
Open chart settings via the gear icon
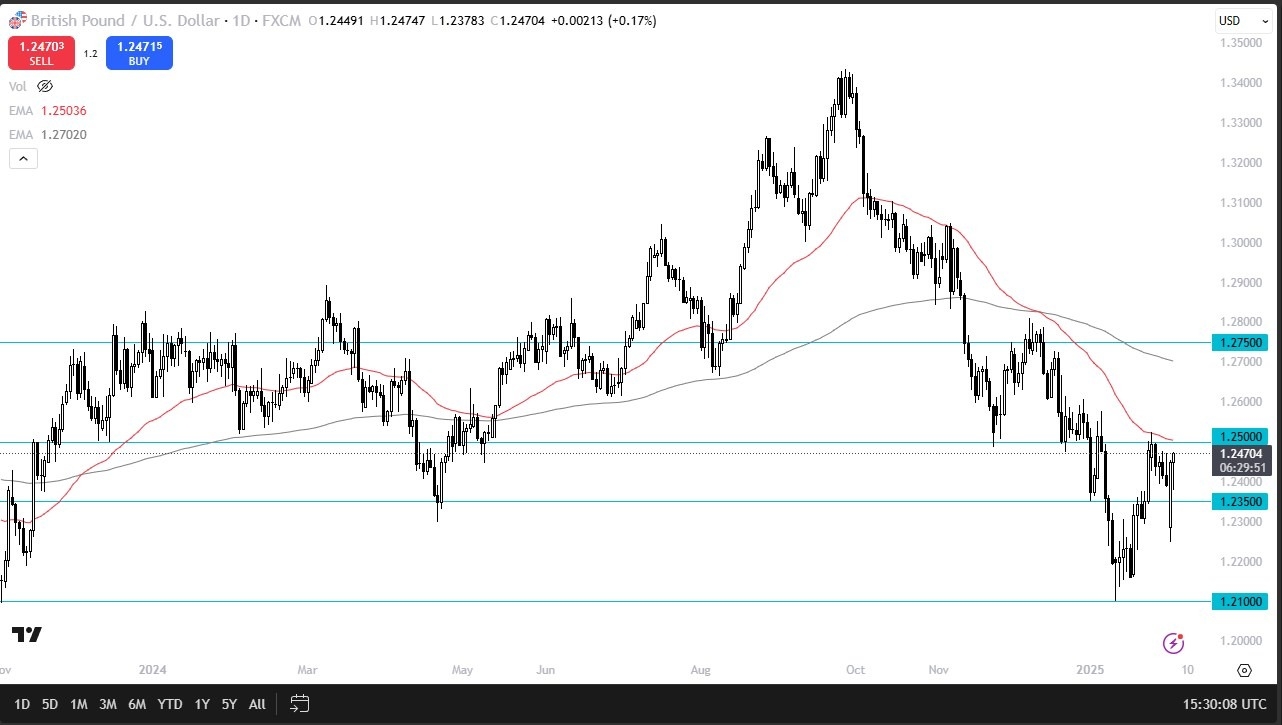point(1244,670)
